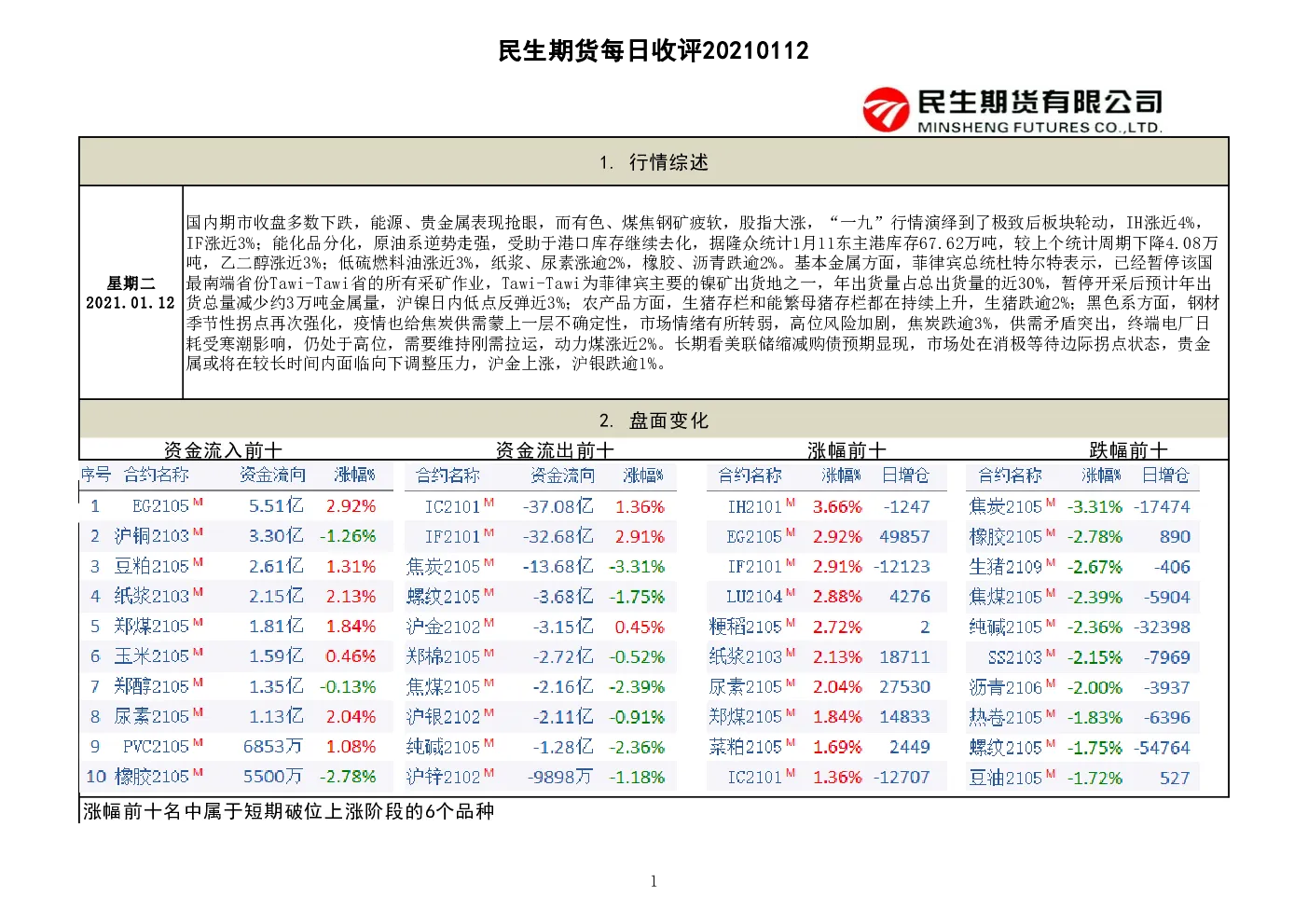Click the 沪锌2102 contract cell
1308x924 pixels.
444,777
